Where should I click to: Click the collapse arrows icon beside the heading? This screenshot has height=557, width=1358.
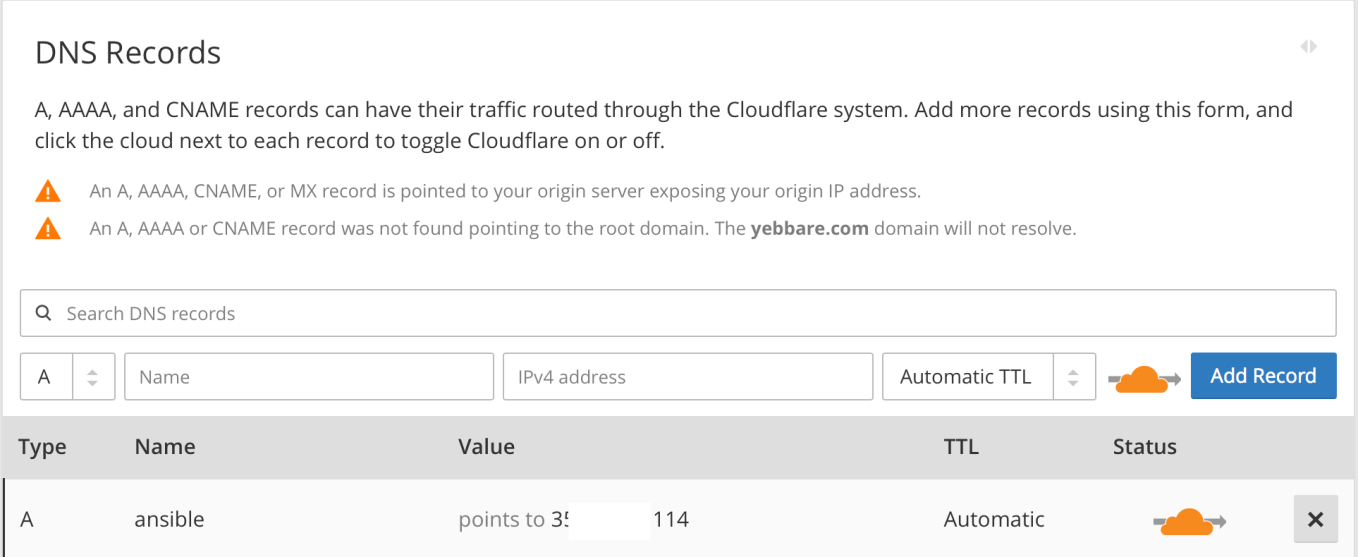pos(1308,47)
